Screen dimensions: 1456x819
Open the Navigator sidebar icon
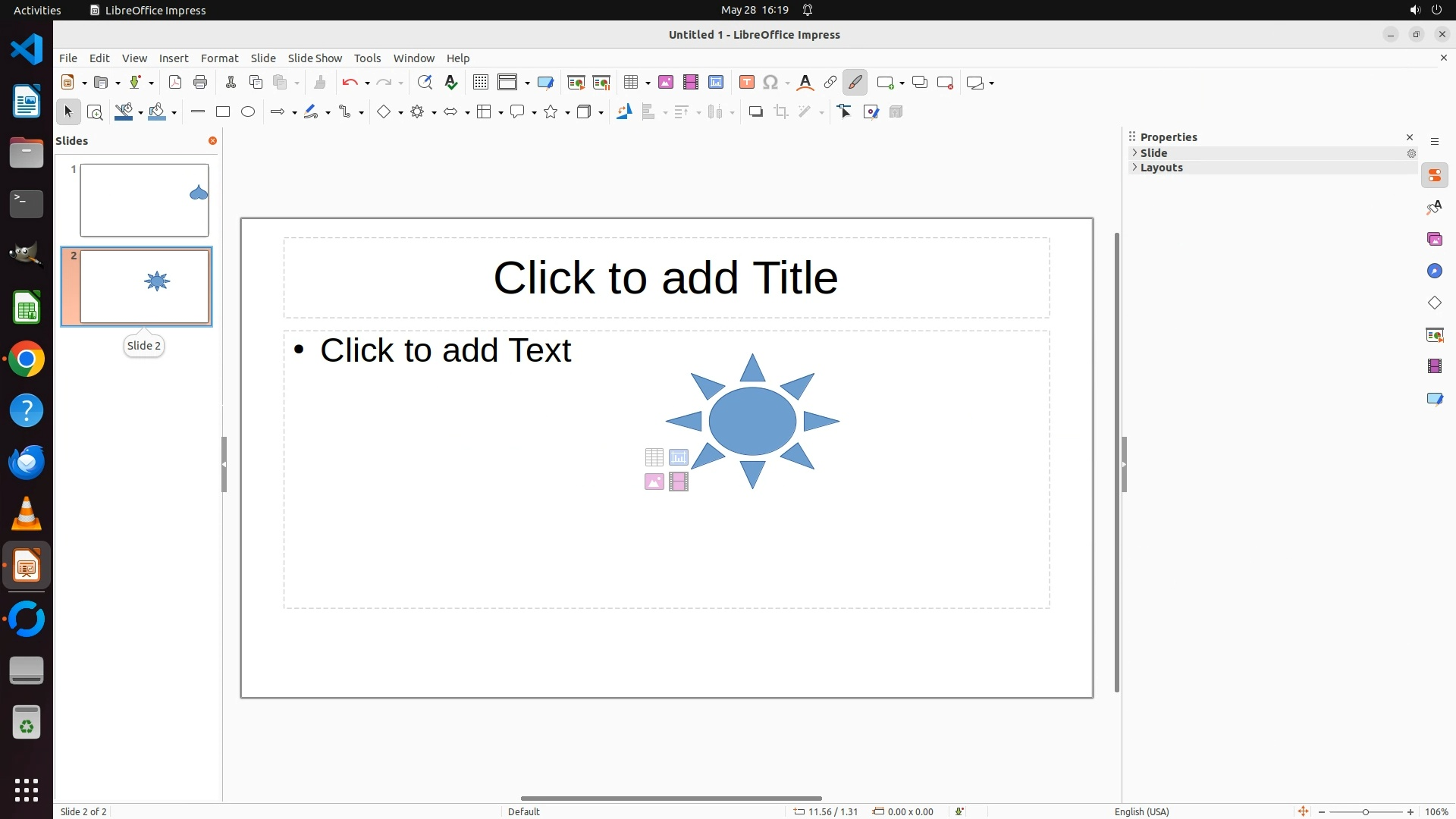[1434, 271]
